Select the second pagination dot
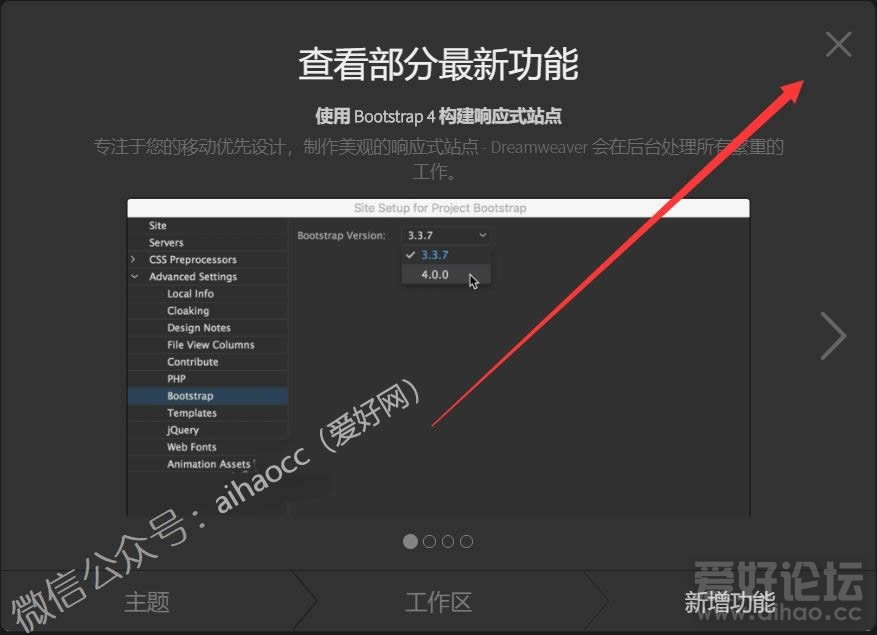This screenshot has width=877, height=635. coord(429,541)
